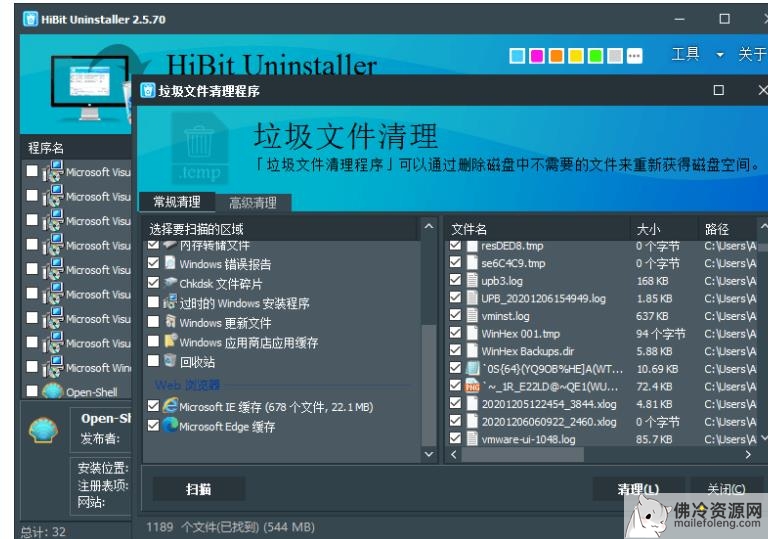This screenshot has width=768, height=539.
Task: Click the Windows 更新文件 icon
Action: [170, 322]
